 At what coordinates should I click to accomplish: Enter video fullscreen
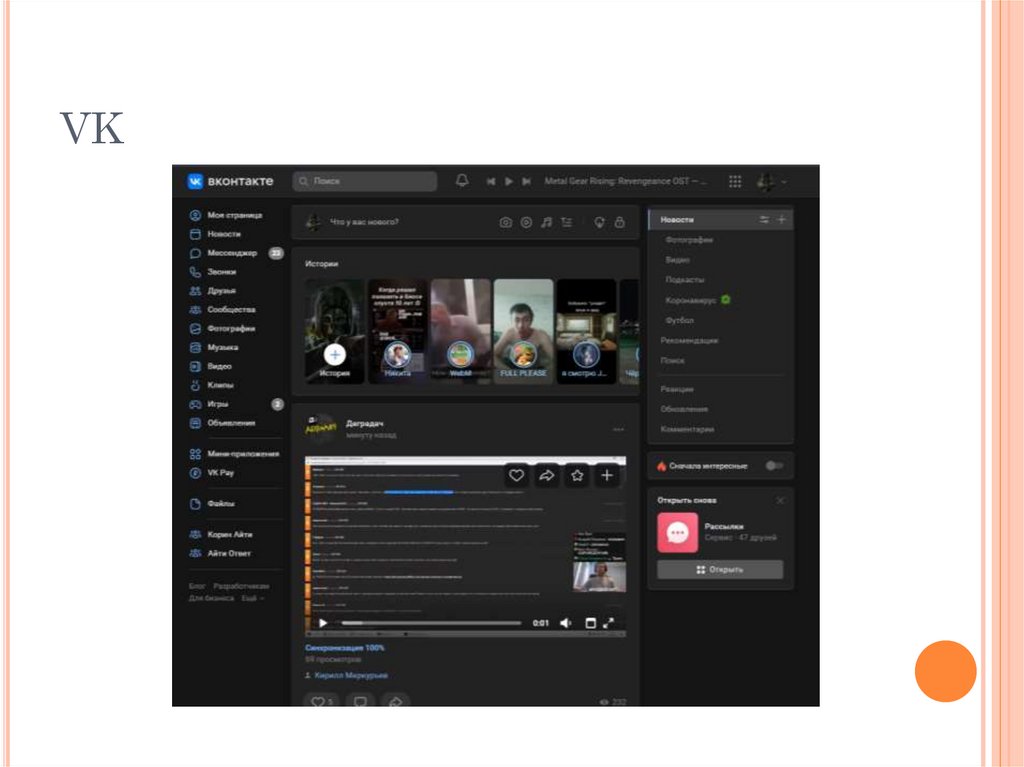click(609, 623)
